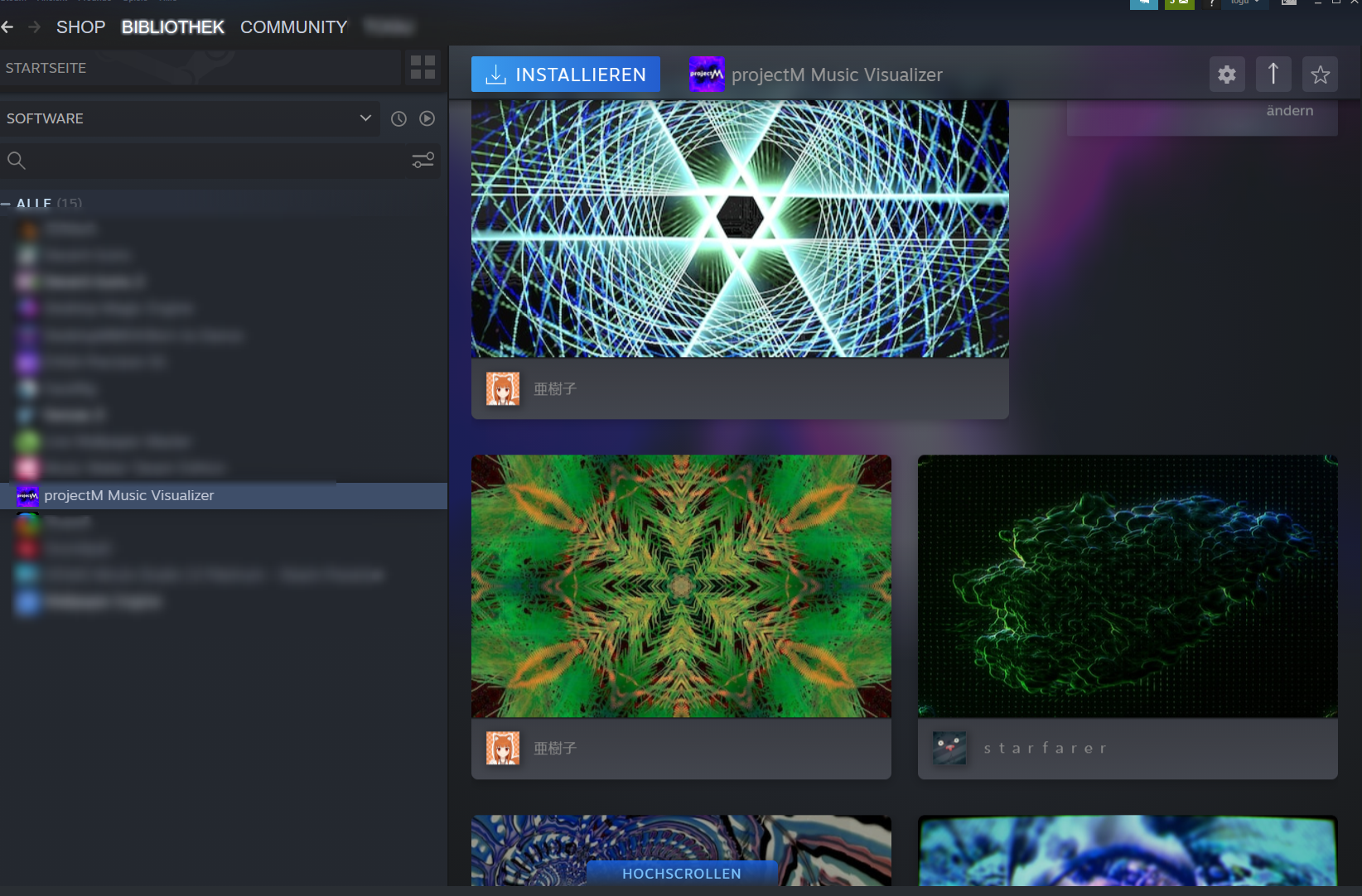Open the SHOP tab
The height and width of the screenshot is (896, 1362).
pos(80,27)
